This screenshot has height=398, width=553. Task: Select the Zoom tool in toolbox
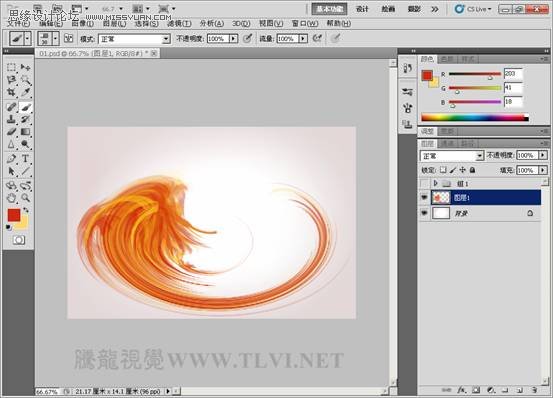[25, 198]
